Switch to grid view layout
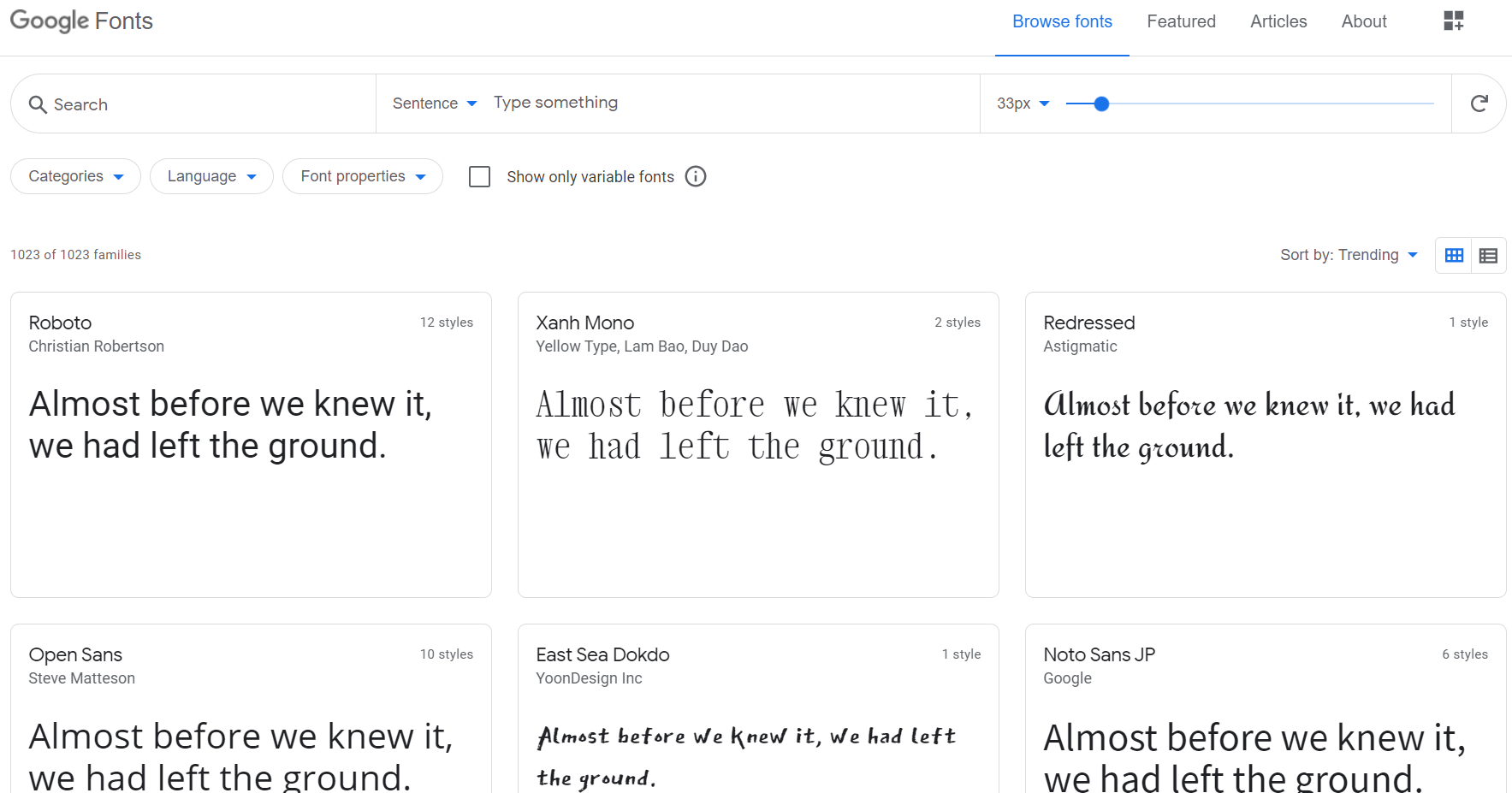Viewport: 1512px width, 793px height. 1454,255
